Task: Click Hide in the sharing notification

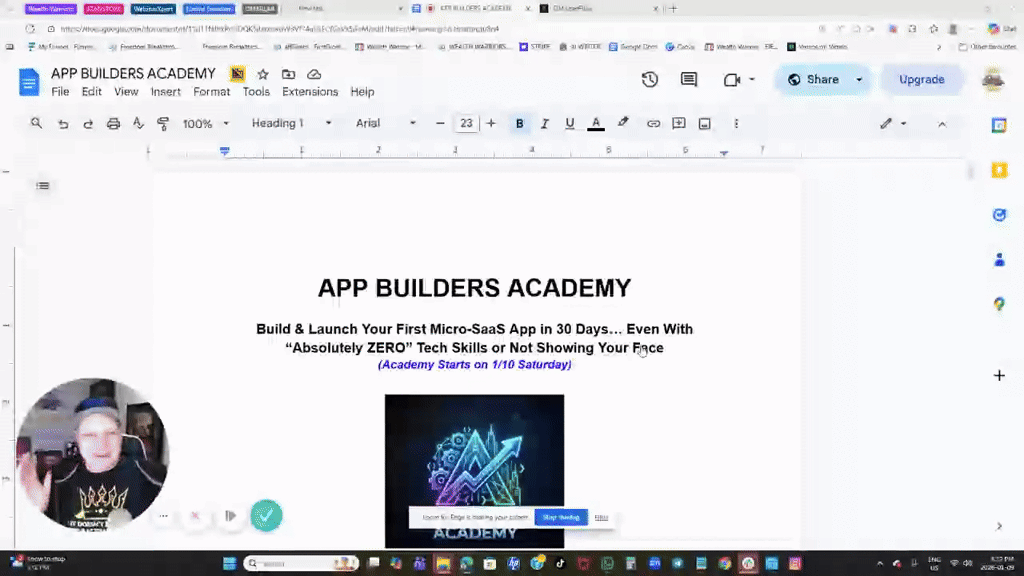Action: [601, 518]
